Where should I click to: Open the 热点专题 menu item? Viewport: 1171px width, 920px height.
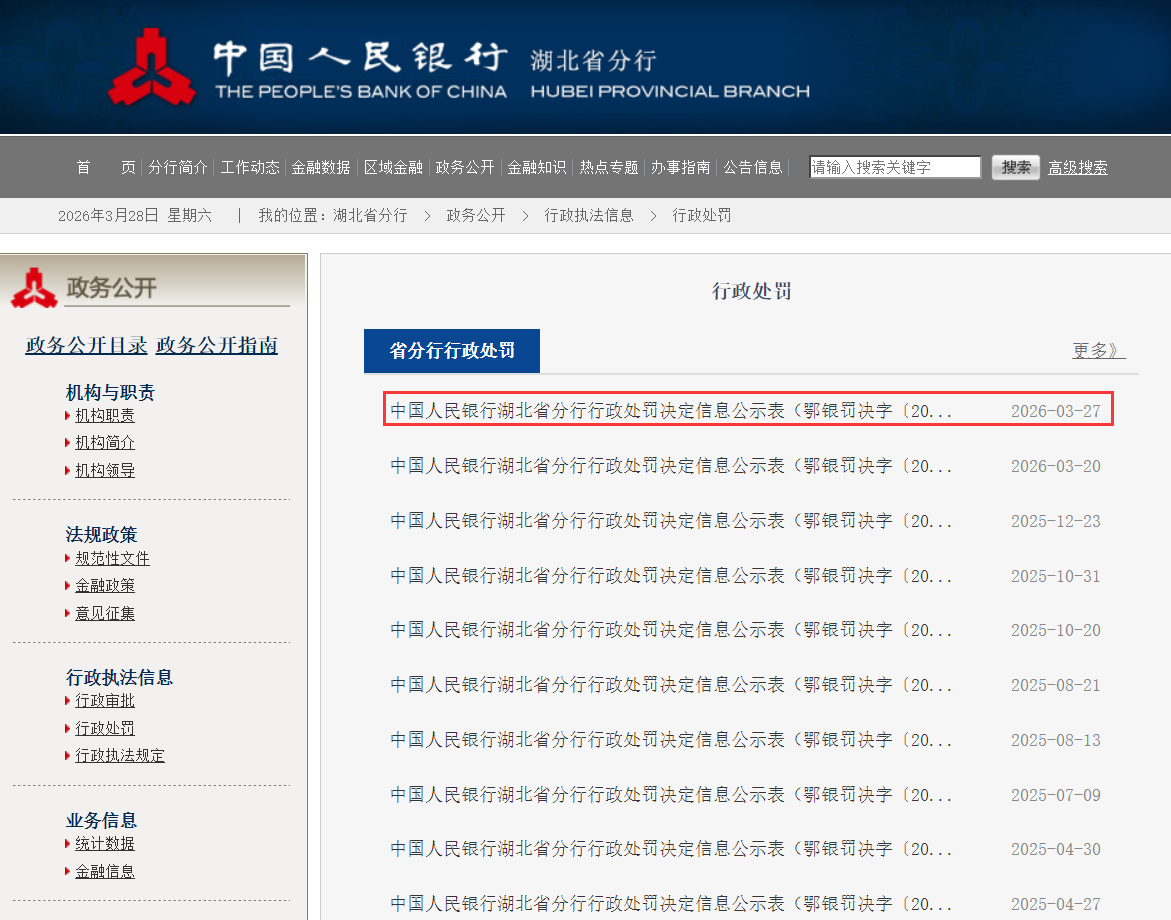tap(609, 167)
